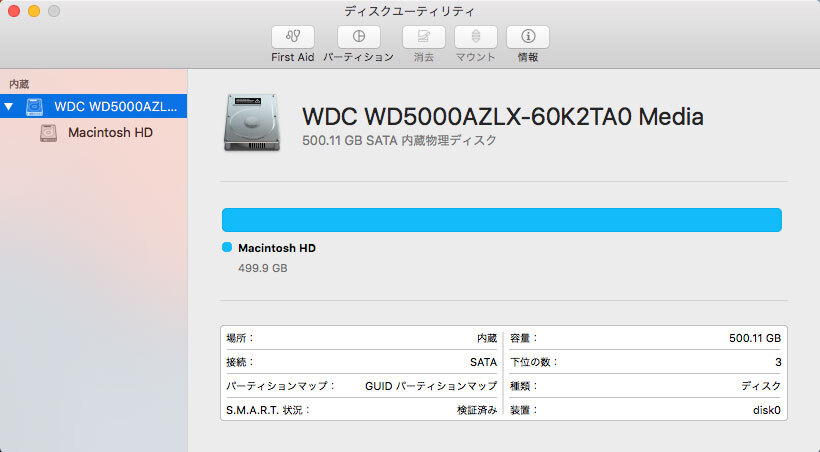Click 下位の数 value 3
820x452 pixels.
click(x=778, y=362)
